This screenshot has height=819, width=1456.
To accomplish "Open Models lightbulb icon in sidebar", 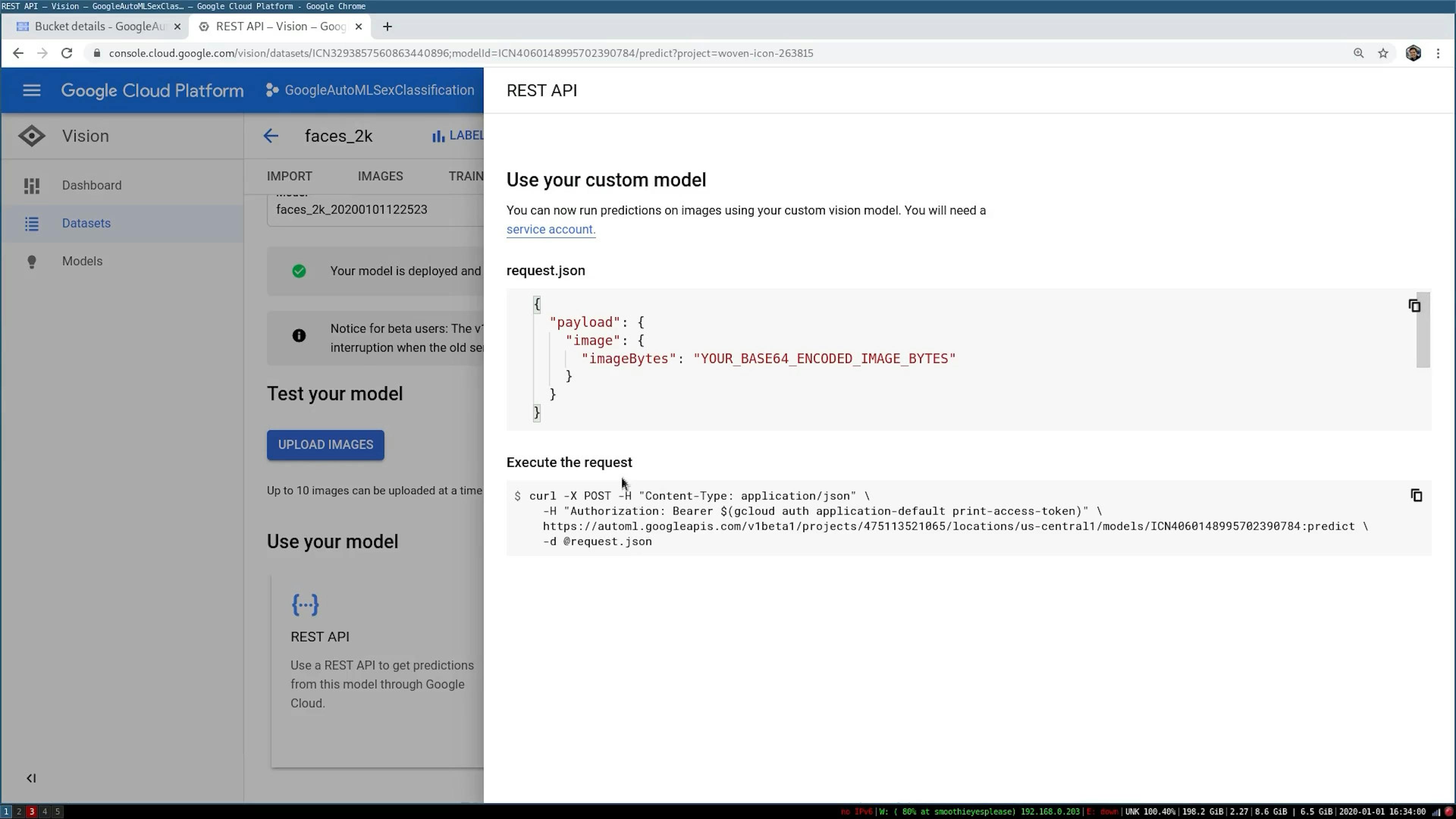I will 31,262.
